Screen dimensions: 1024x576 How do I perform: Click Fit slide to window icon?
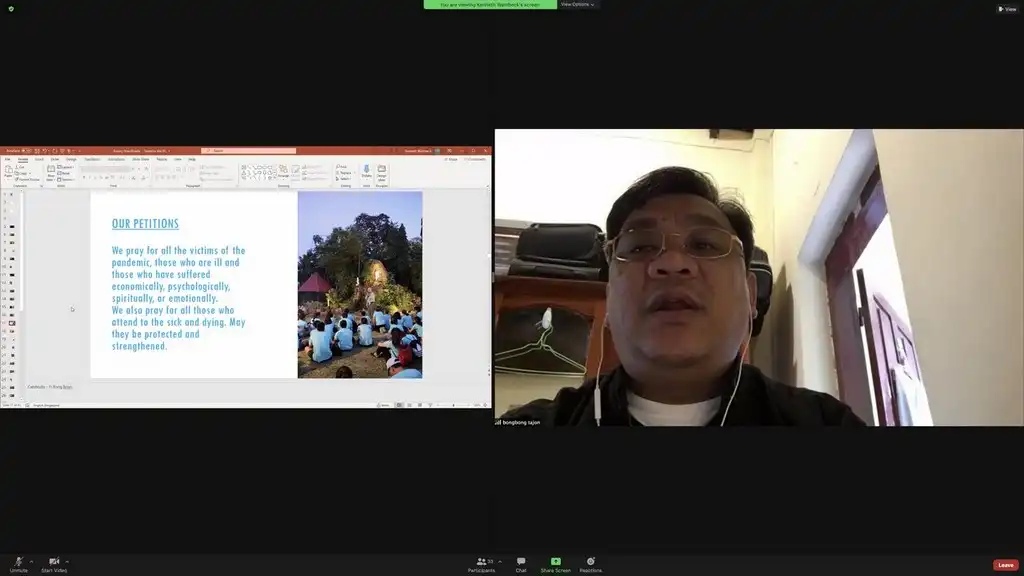tap(485, 405)
